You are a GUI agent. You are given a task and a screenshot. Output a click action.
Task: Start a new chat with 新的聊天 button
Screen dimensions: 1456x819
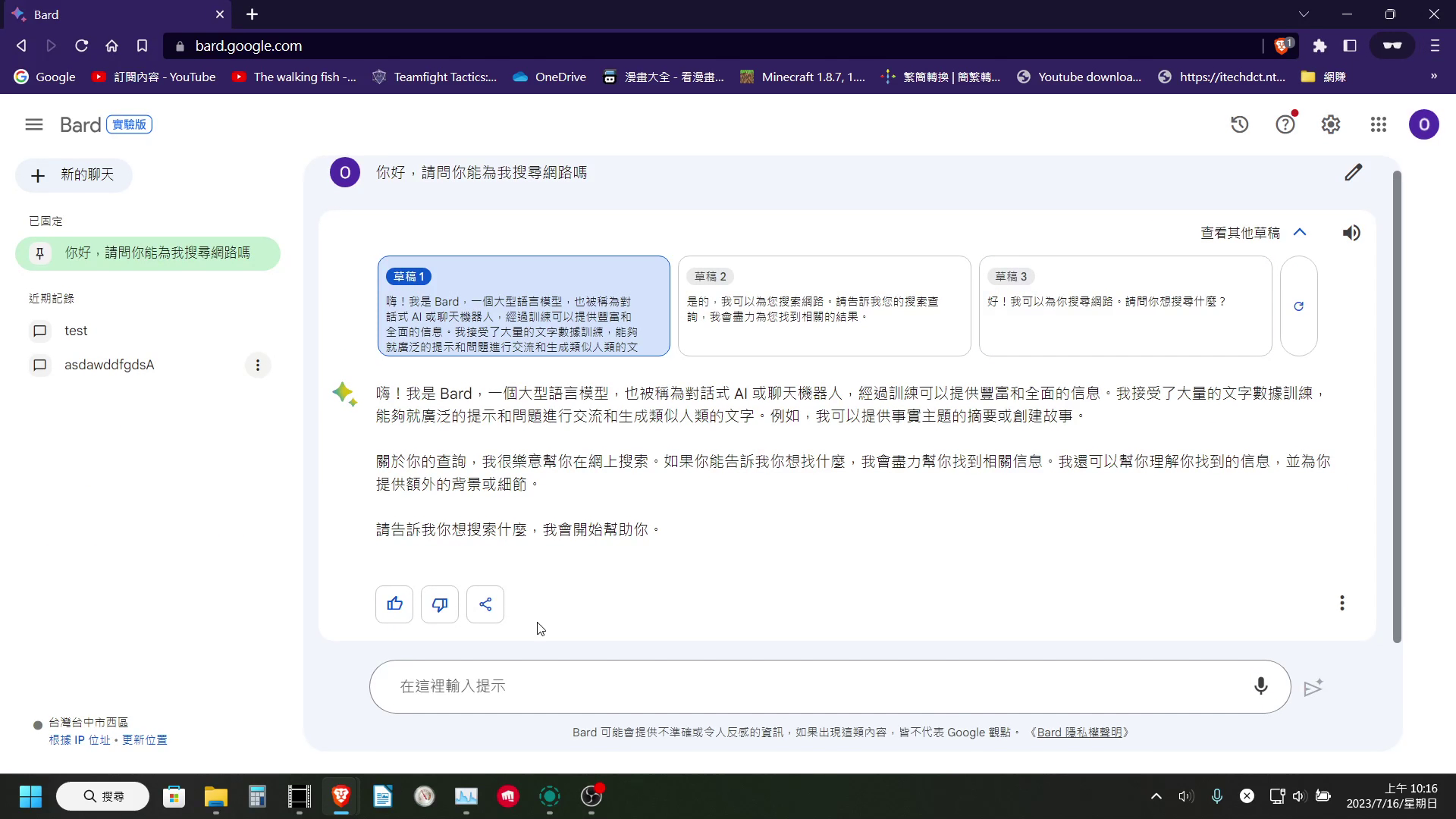point(74,175)
